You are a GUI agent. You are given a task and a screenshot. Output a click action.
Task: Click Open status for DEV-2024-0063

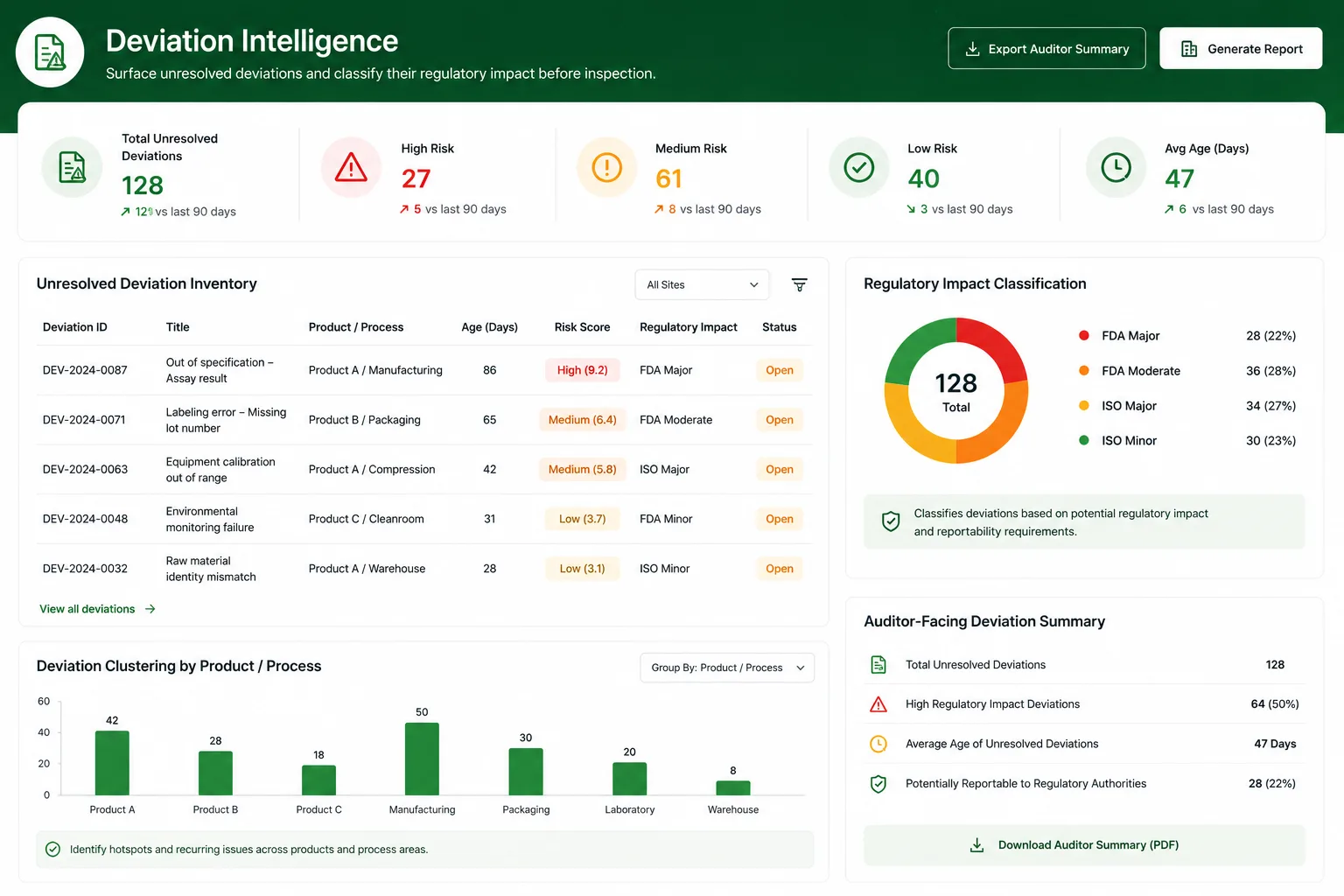click(x=780, y=470)
